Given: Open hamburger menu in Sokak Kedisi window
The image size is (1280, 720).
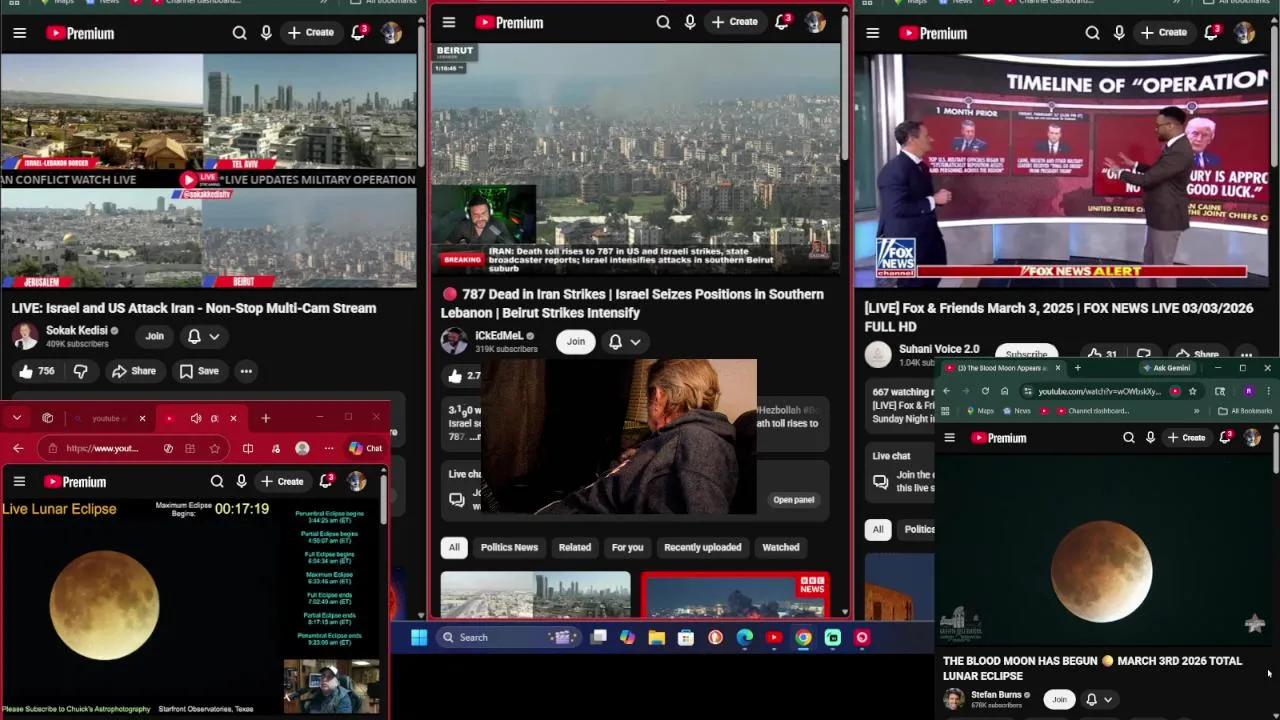Looking at the screenshot, I should click(x=19, y=33).
